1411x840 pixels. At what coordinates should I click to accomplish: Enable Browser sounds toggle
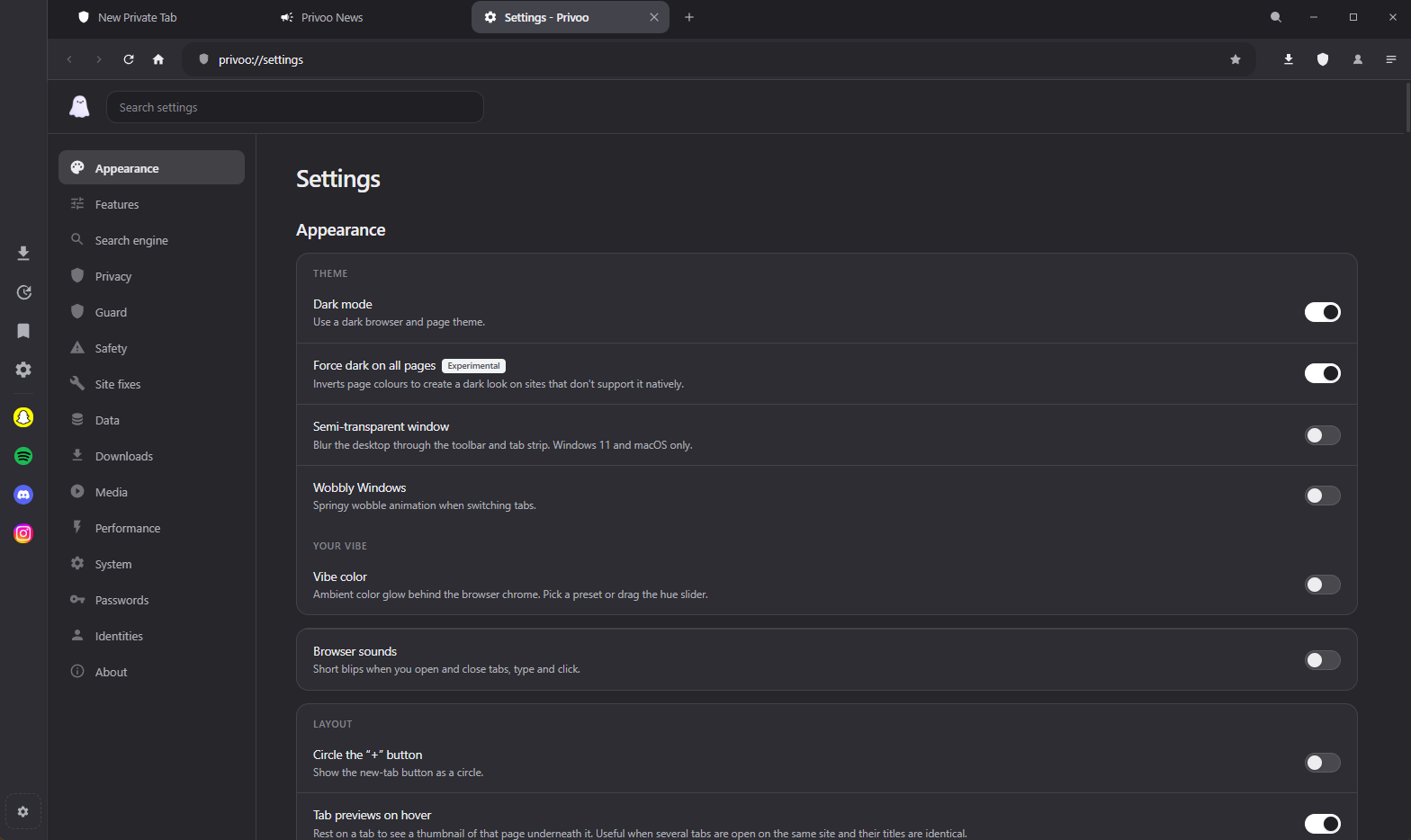coord(1323,660)
